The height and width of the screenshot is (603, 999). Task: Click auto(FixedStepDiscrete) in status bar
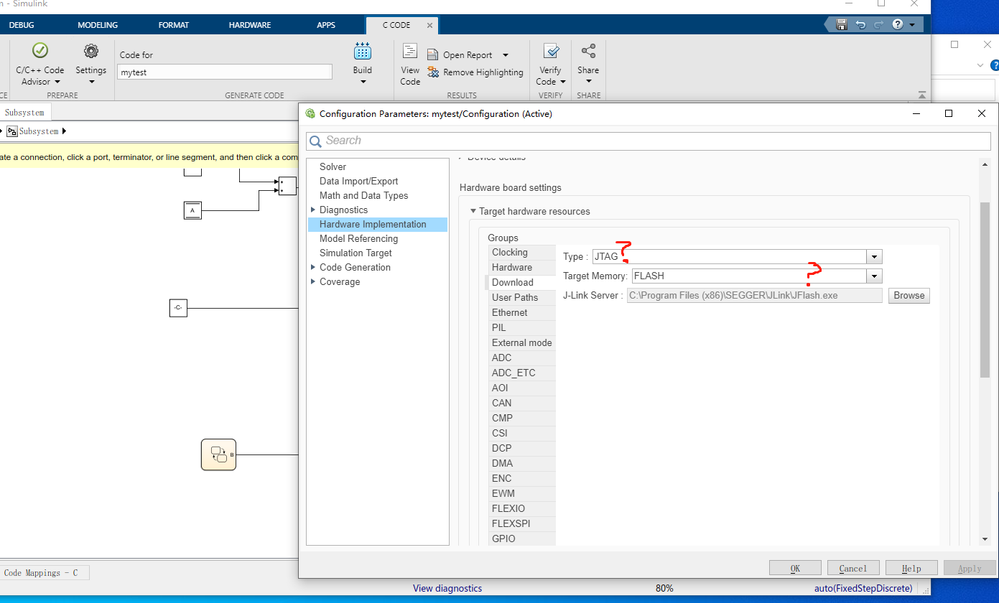point(863,588)
